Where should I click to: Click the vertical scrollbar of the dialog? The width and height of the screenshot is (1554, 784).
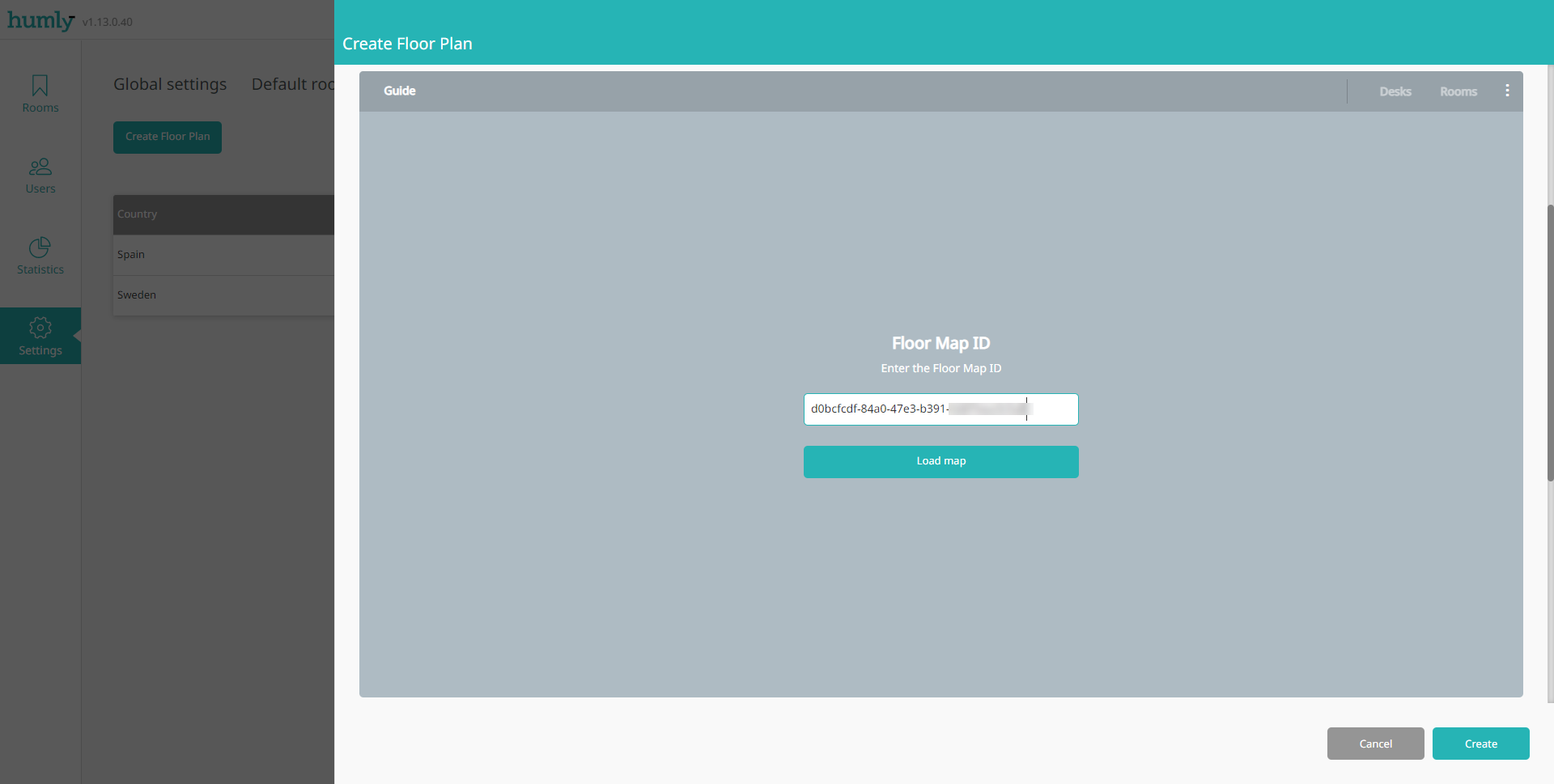[1550, 343]
